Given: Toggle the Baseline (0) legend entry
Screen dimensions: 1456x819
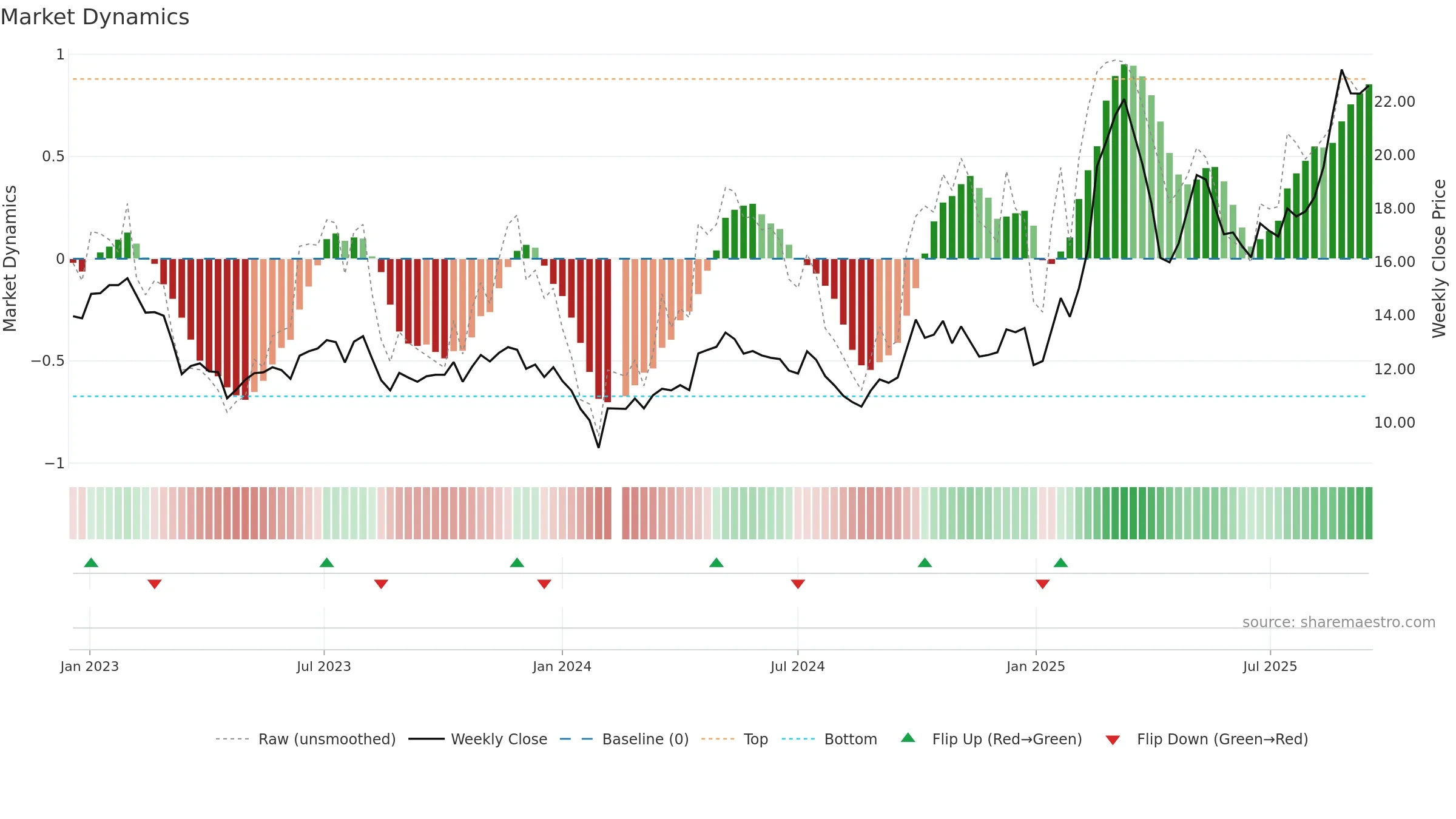Looking at the screenshot, I should [x=624, y=739].
